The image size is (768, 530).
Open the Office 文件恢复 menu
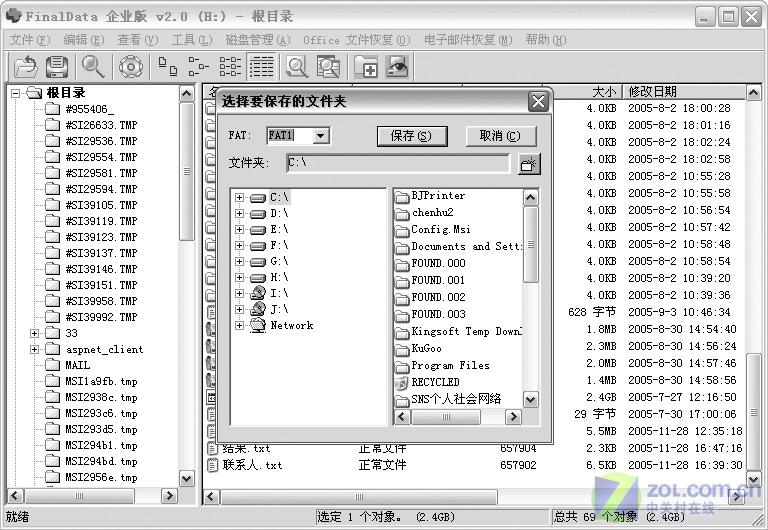tap(357, 40)
